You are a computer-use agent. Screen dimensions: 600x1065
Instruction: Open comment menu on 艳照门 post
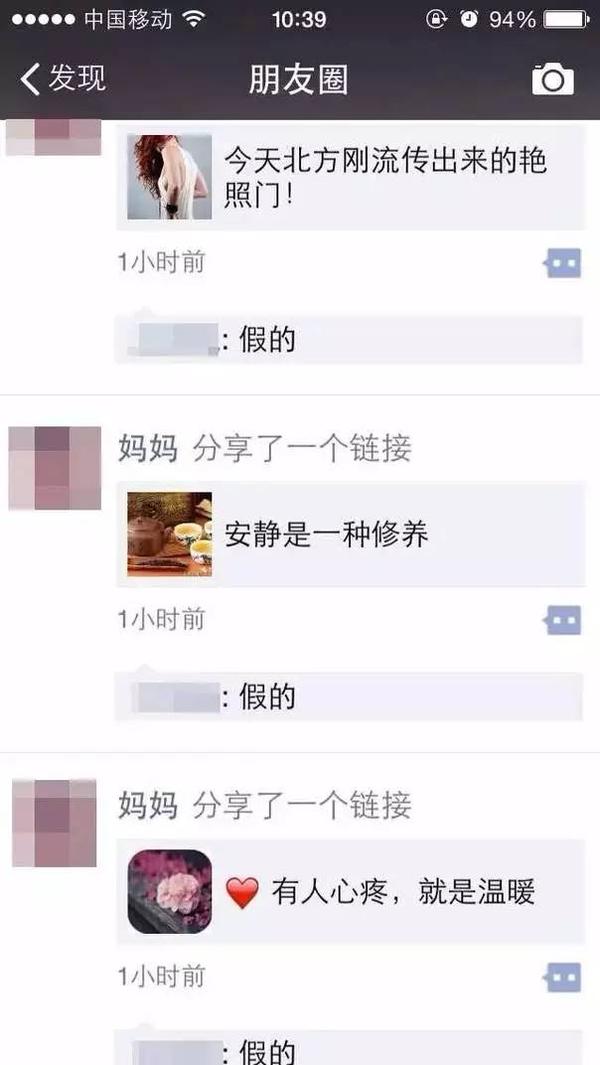(563, 263)
